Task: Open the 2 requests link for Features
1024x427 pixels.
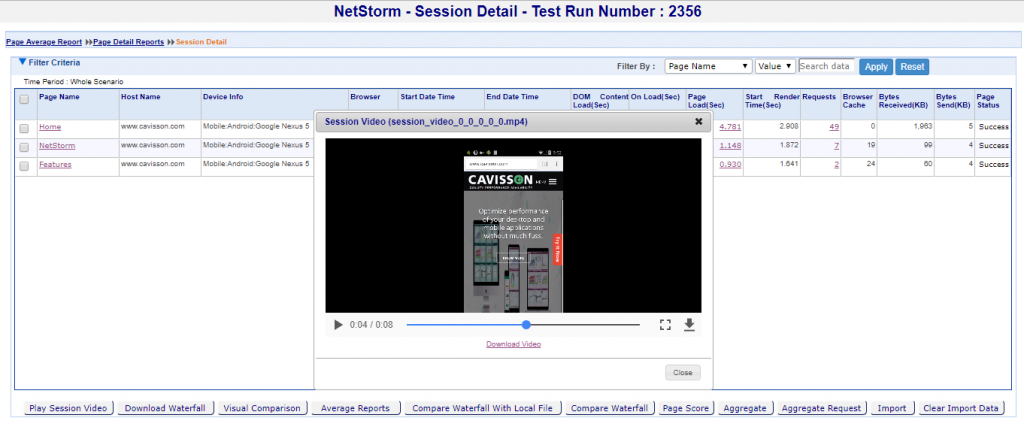Action: tap(837, 165)
